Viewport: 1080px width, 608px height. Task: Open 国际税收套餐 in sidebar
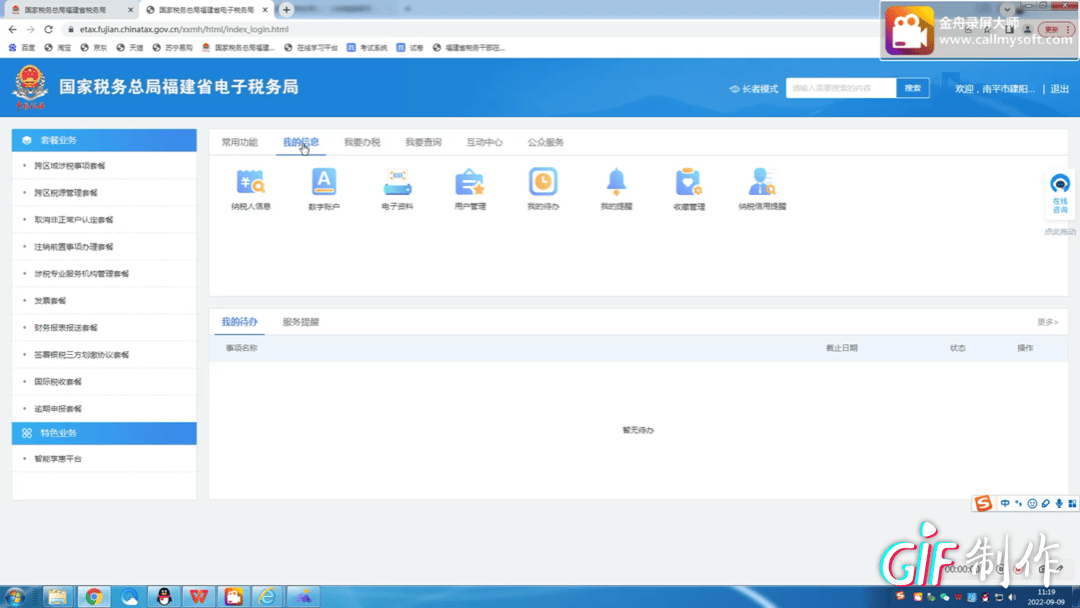coord(58,381)
